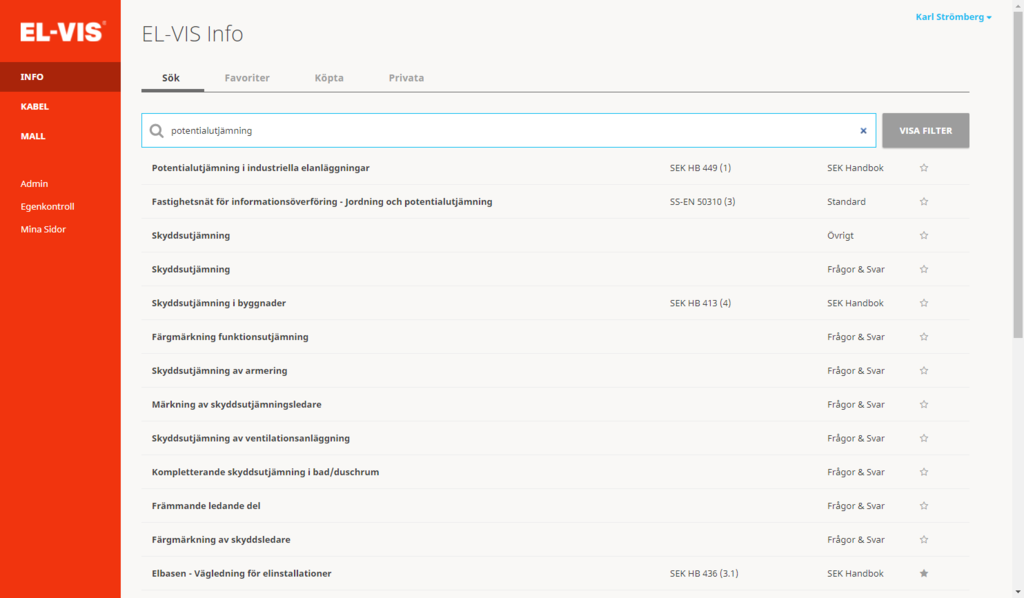Clear the search field with the X

pyautogui.click(x=863, y=131)
